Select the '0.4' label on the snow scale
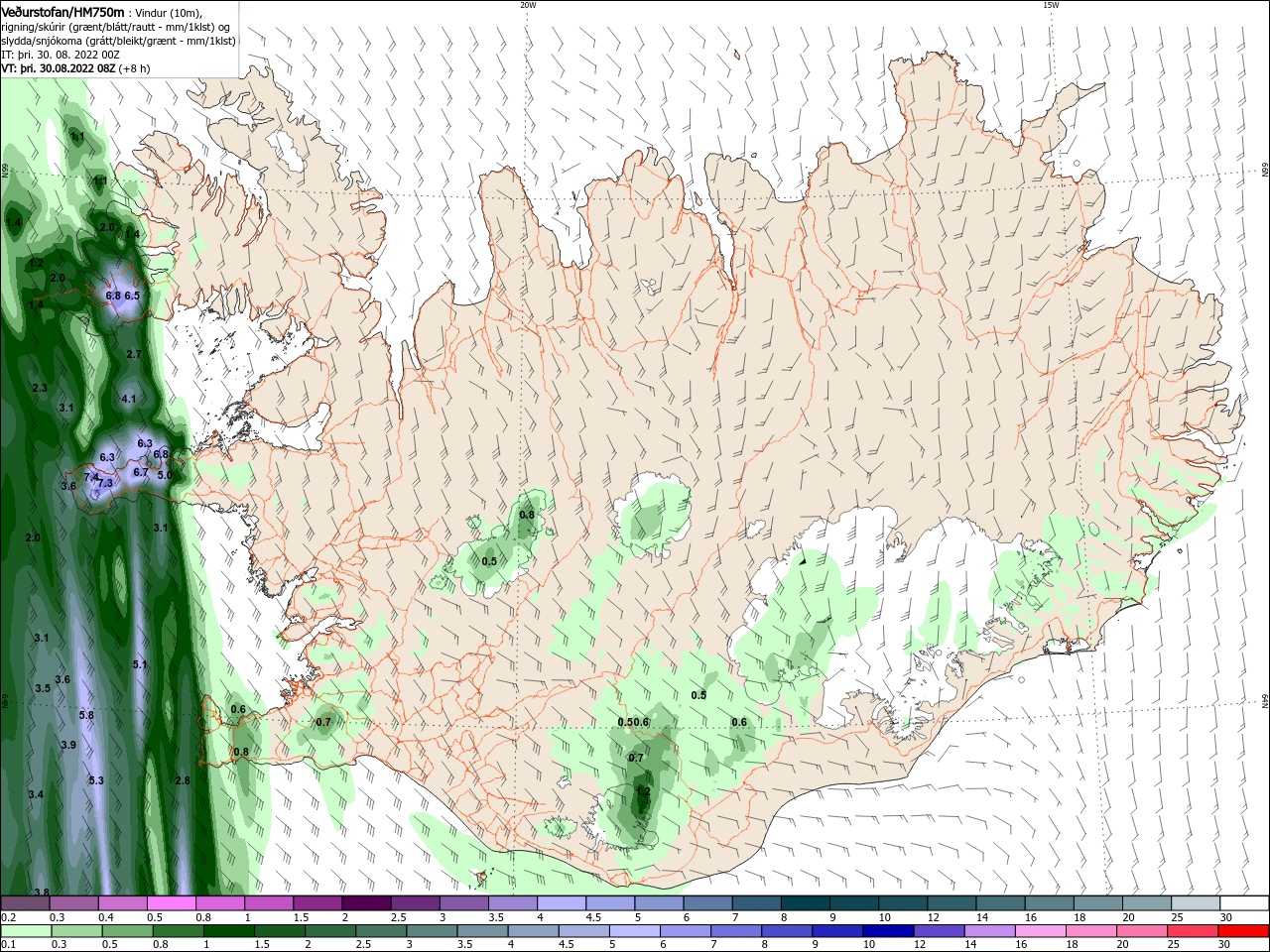This screenshot has width=1270, height=952. click(x=106, y=917)
